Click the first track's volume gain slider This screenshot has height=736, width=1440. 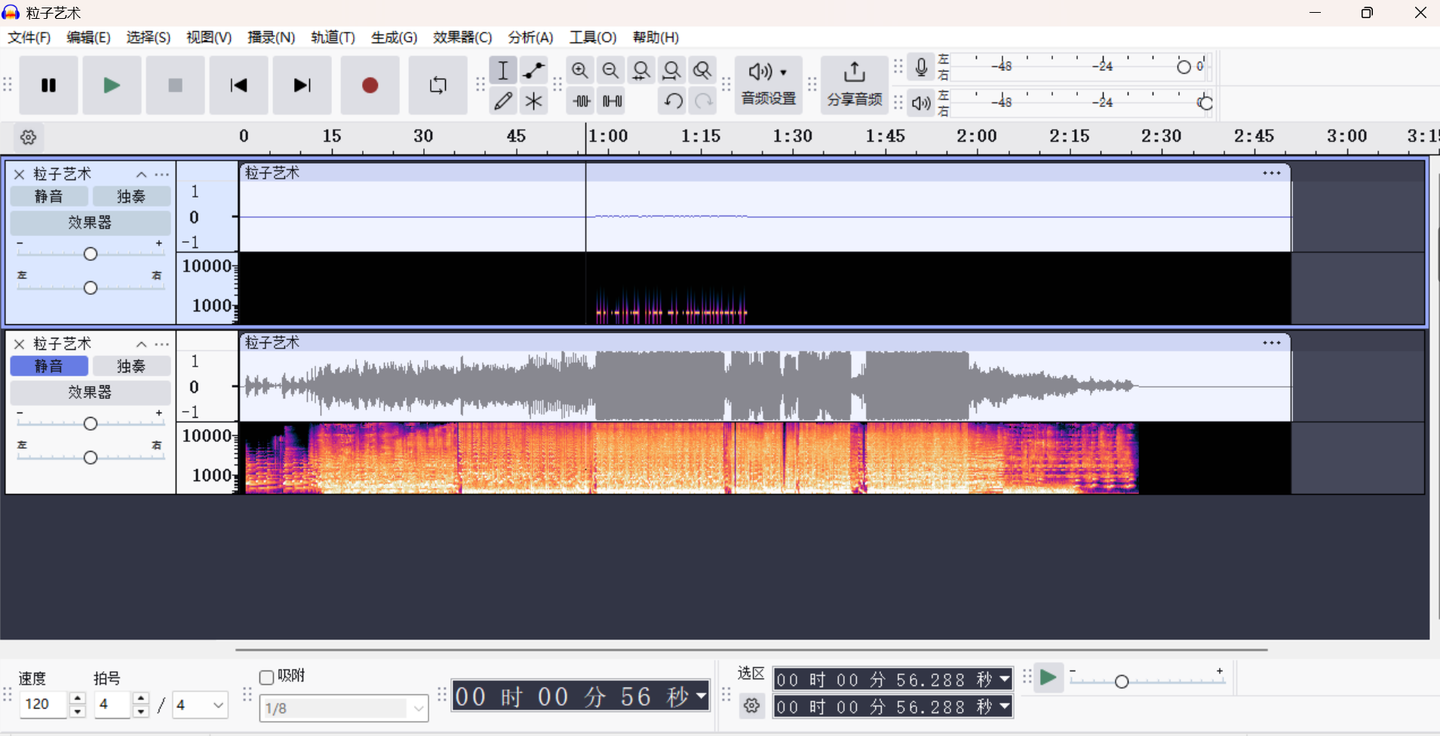click(x=90, y=254)
